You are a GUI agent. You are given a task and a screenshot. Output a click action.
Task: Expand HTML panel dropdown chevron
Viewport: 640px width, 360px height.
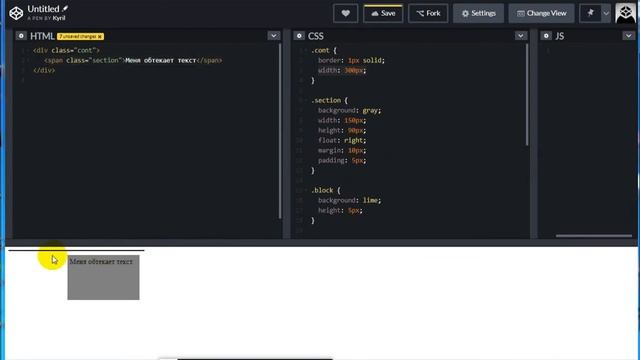[x=273, y=36]
